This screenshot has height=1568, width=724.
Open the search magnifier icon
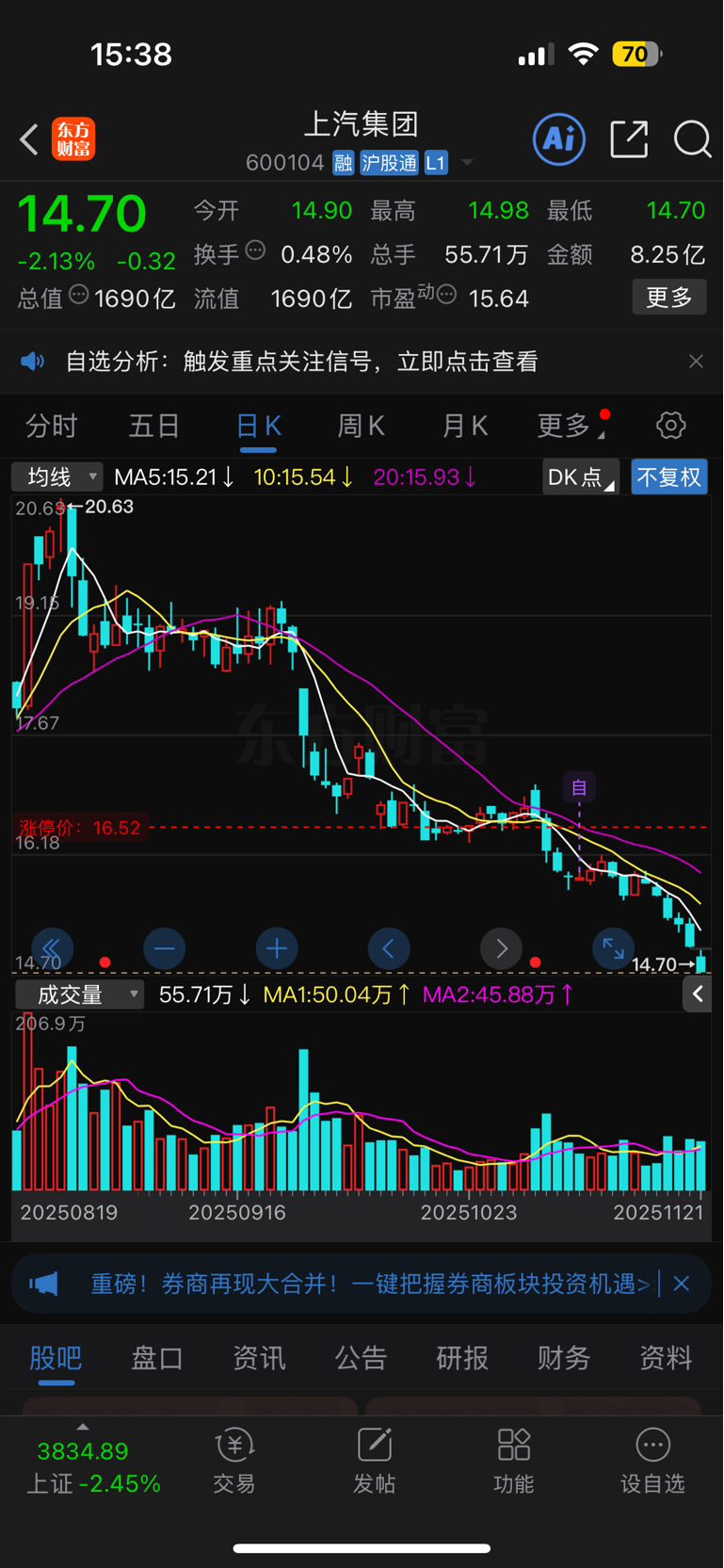[x=692, y=139]
